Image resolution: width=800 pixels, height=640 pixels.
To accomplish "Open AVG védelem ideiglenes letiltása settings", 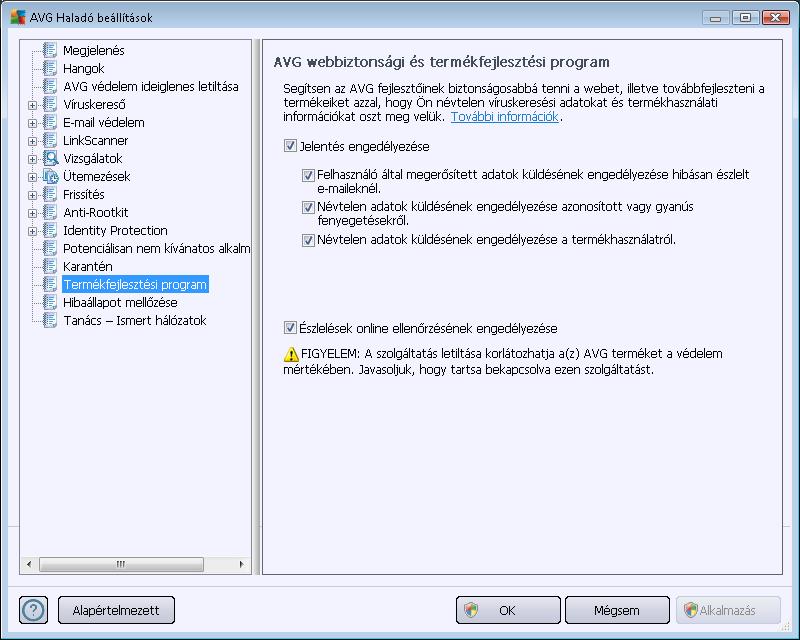I will point(151,86).
